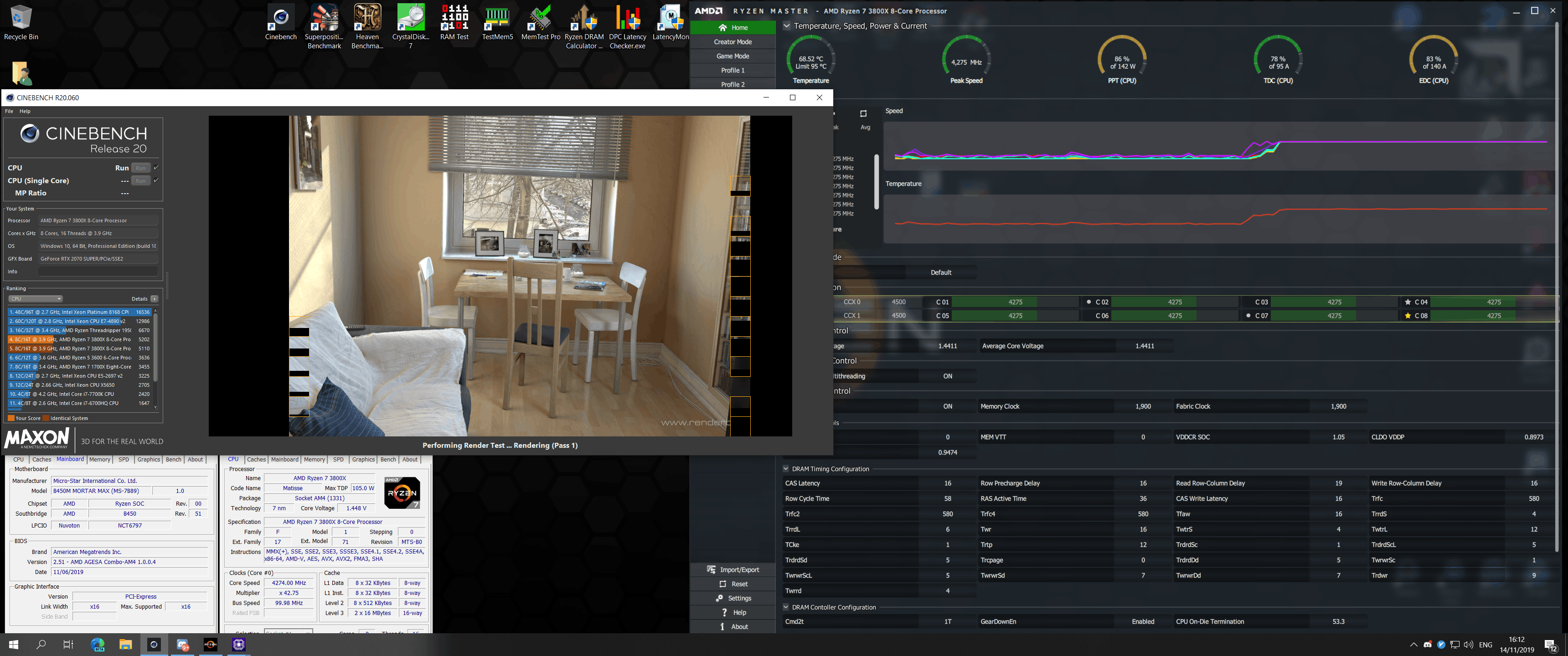Collapse the DRAM Timing Configuration section

coord(786,469)
